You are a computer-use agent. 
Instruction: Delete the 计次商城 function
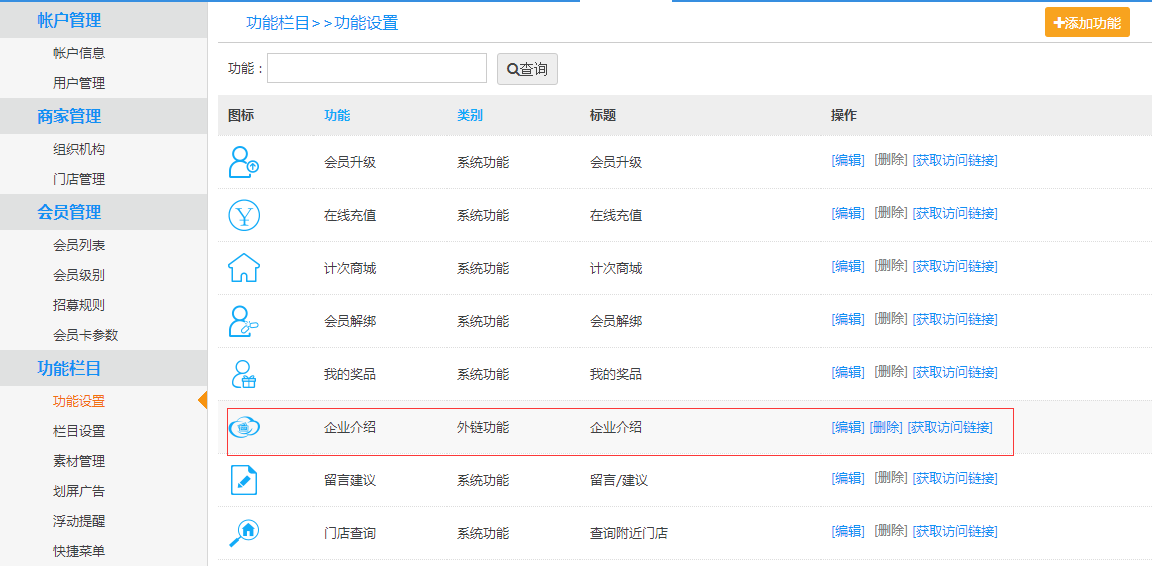[890, 266]
